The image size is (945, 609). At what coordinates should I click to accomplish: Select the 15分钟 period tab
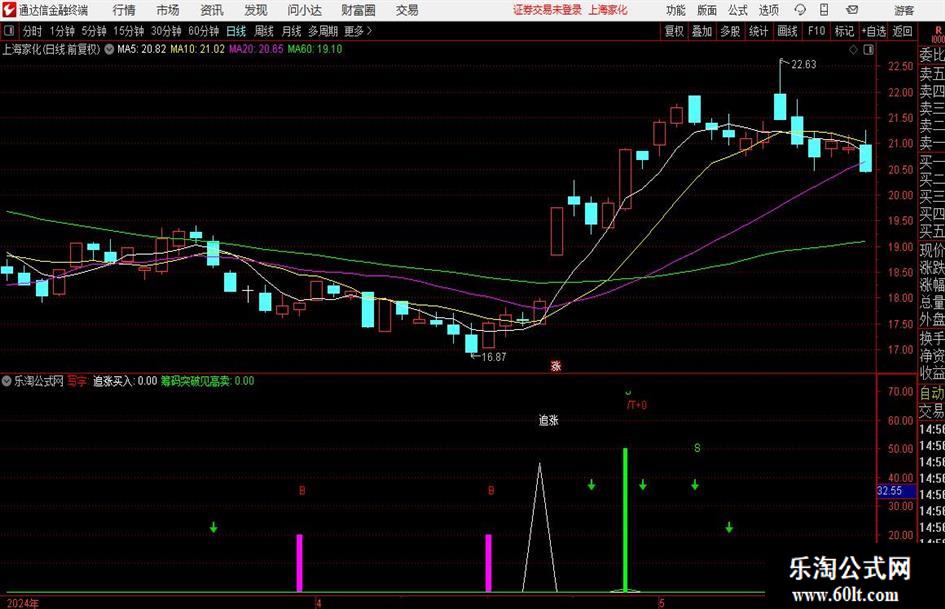point(129,31)
